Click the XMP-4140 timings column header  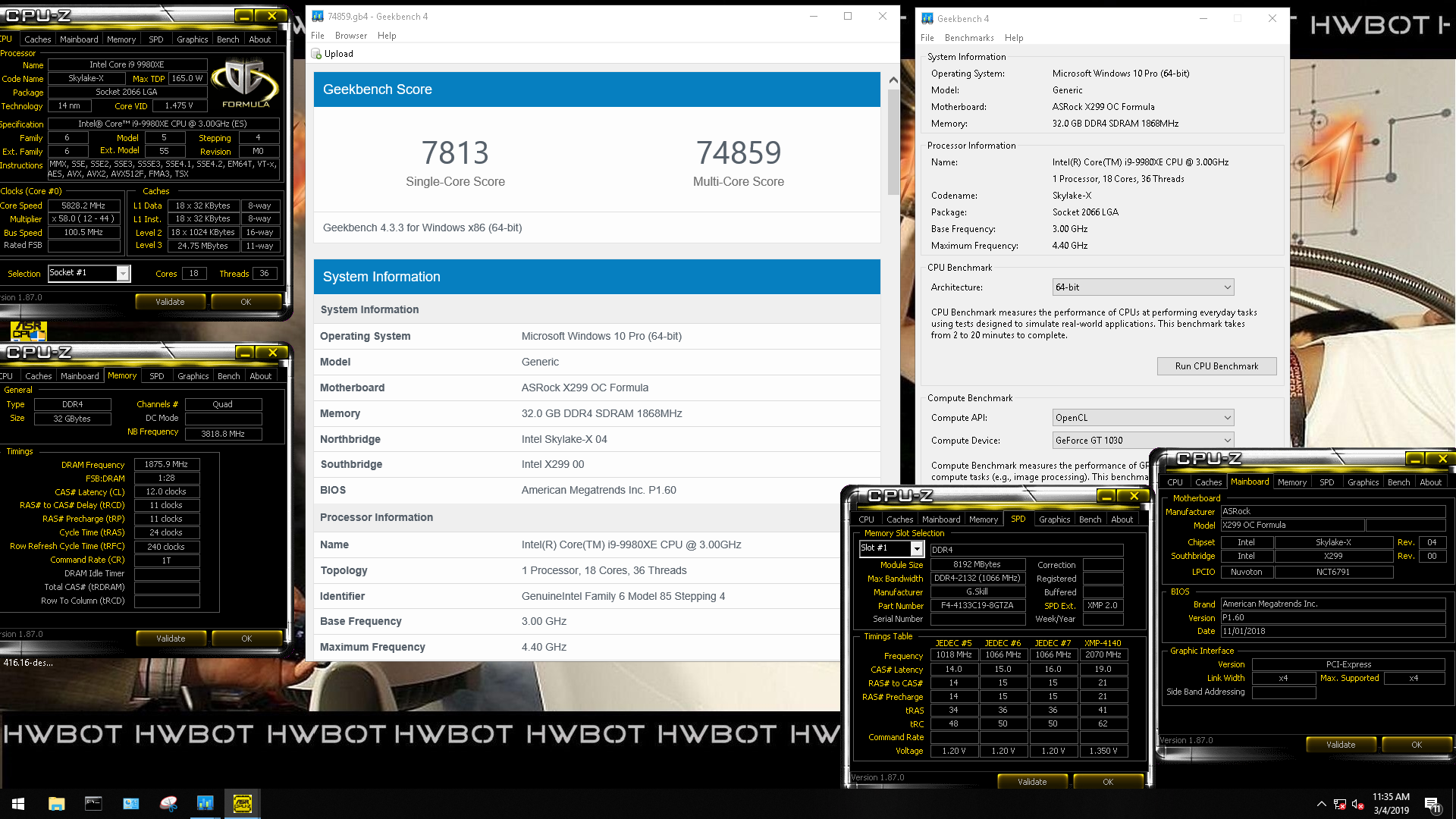1103,643
